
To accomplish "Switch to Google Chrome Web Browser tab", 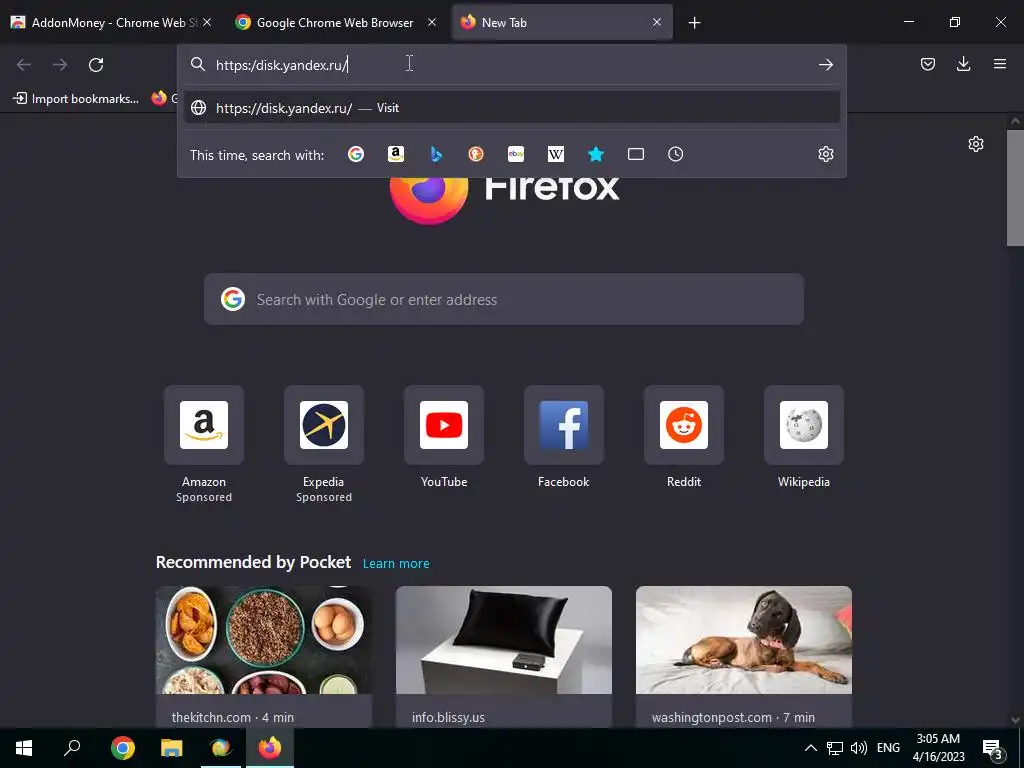I will point(327,22).
